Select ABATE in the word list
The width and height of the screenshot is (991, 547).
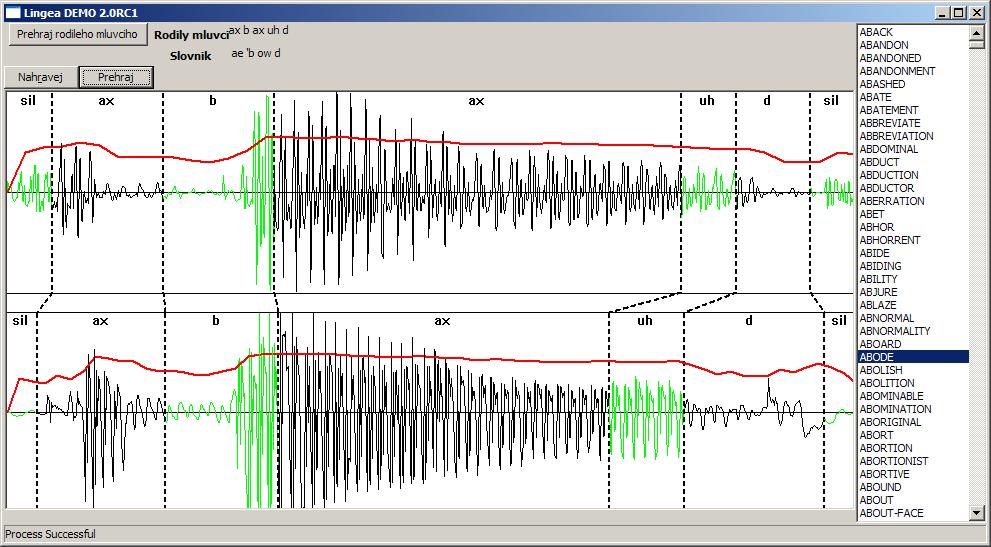click(x=913, y=97)
